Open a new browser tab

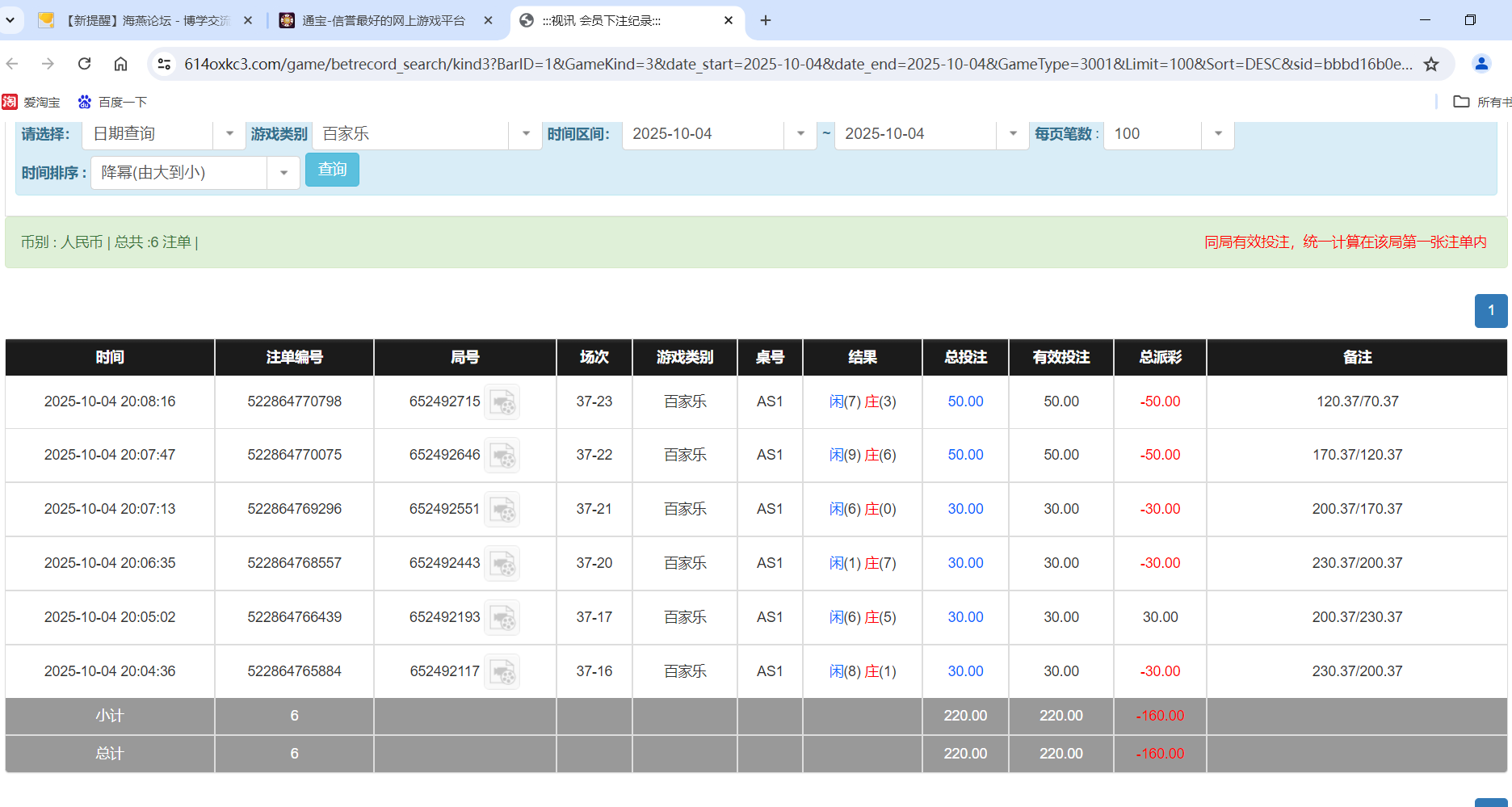click(765, 20)
